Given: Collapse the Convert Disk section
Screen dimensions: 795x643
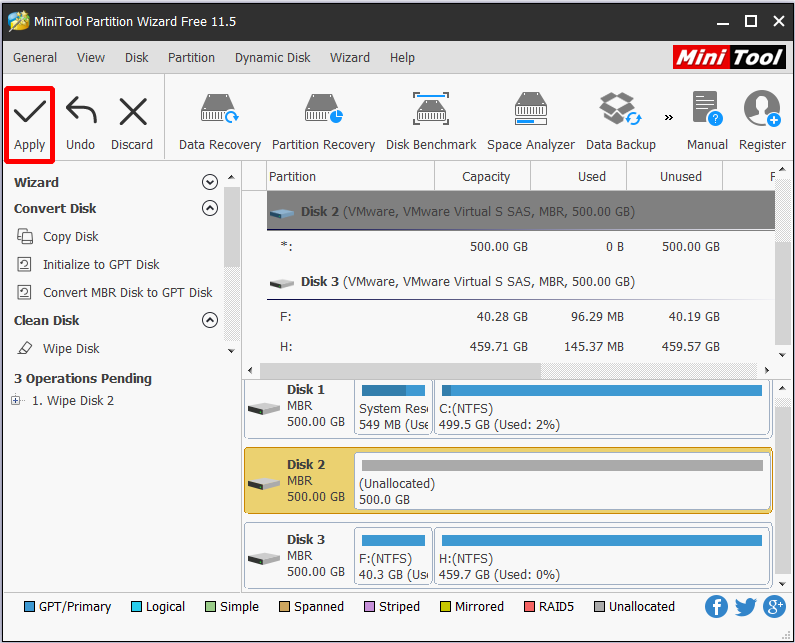Looking at the screenshot, I should click(x=210, y=208).
